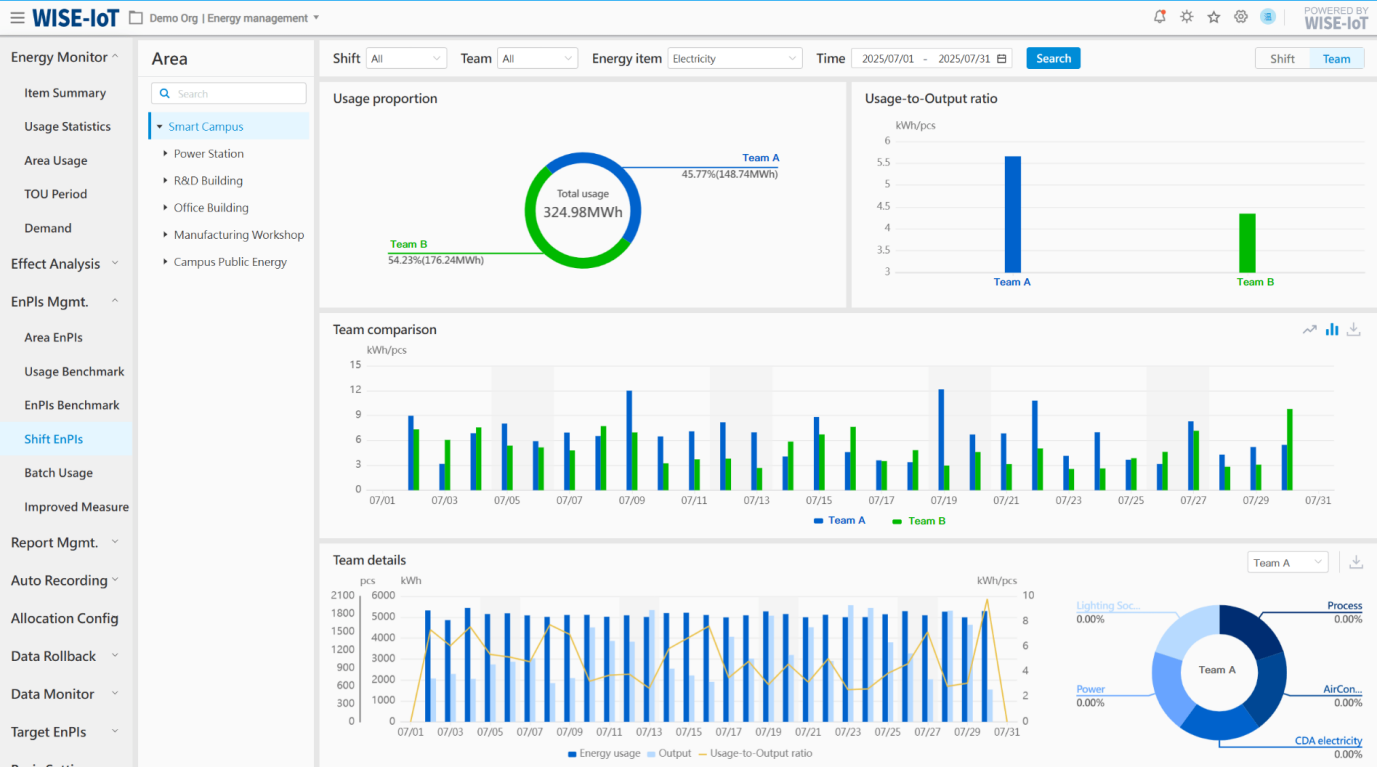Open the settings gear icon
Screen dimensions: 1377x767
pyautogui.click(x=1240, y=17)
